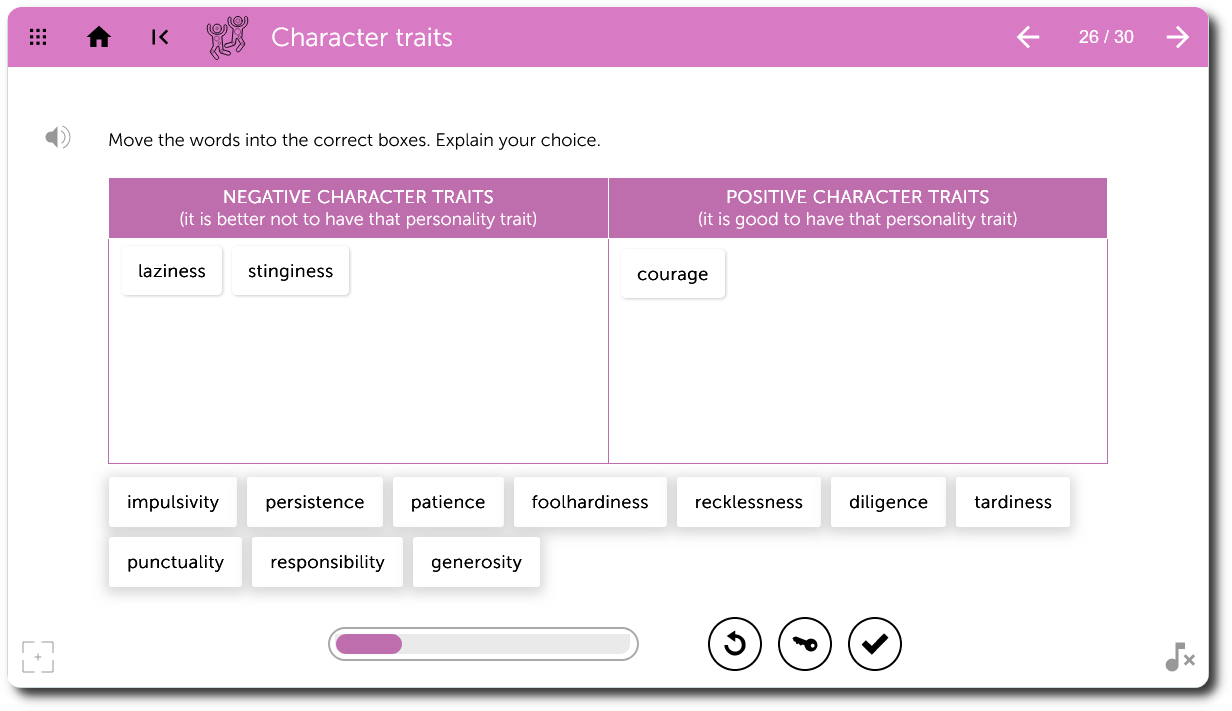Reset the exercise with the redo icon
Image resolution: width=1232 pixels, height=711 pixels.
point(735,644)
